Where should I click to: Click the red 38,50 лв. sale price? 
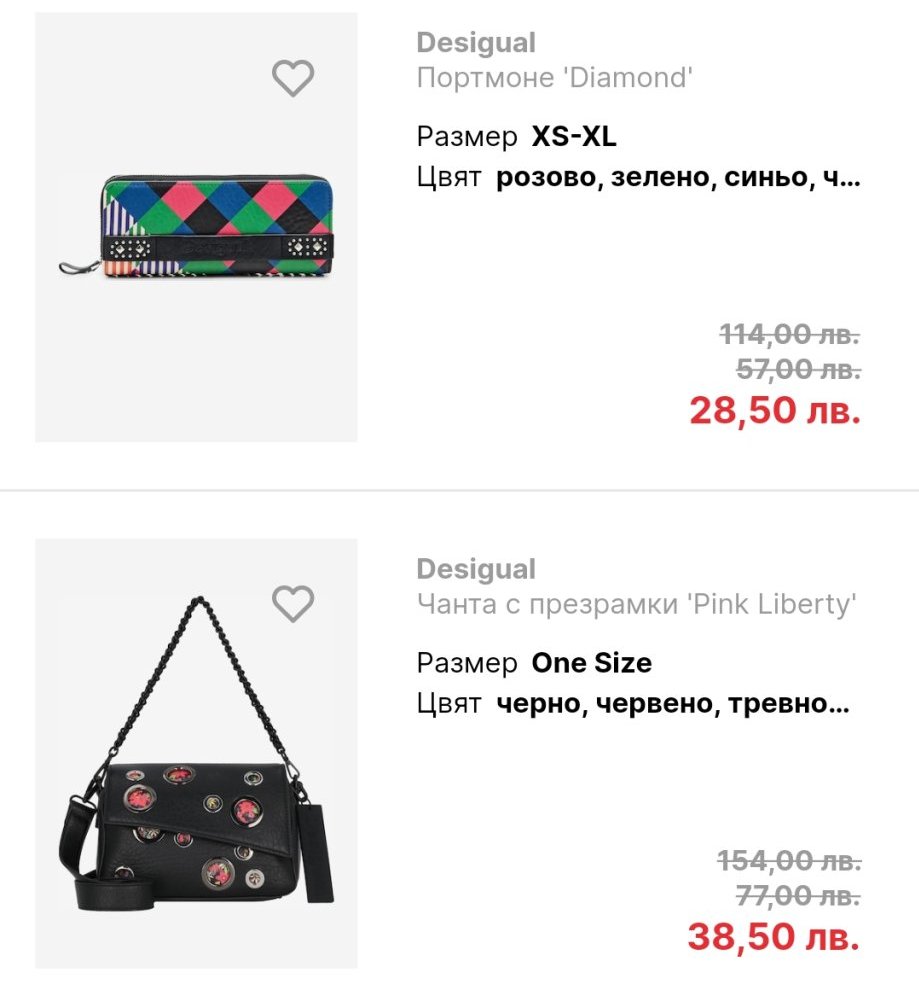pos(774,936)
